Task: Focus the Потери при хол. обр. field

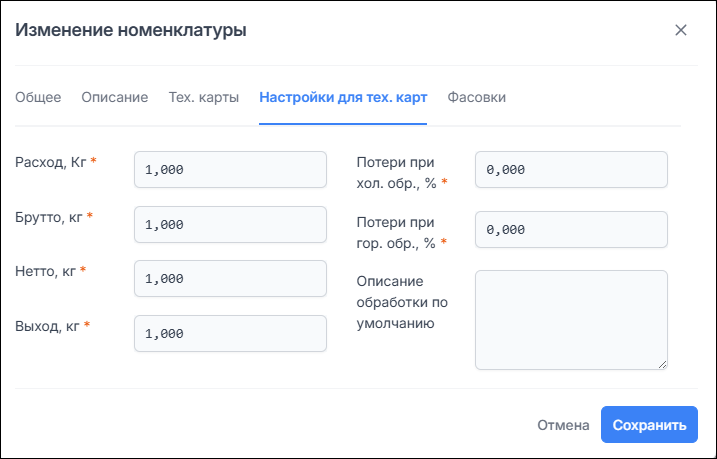Action: point(570,170)
